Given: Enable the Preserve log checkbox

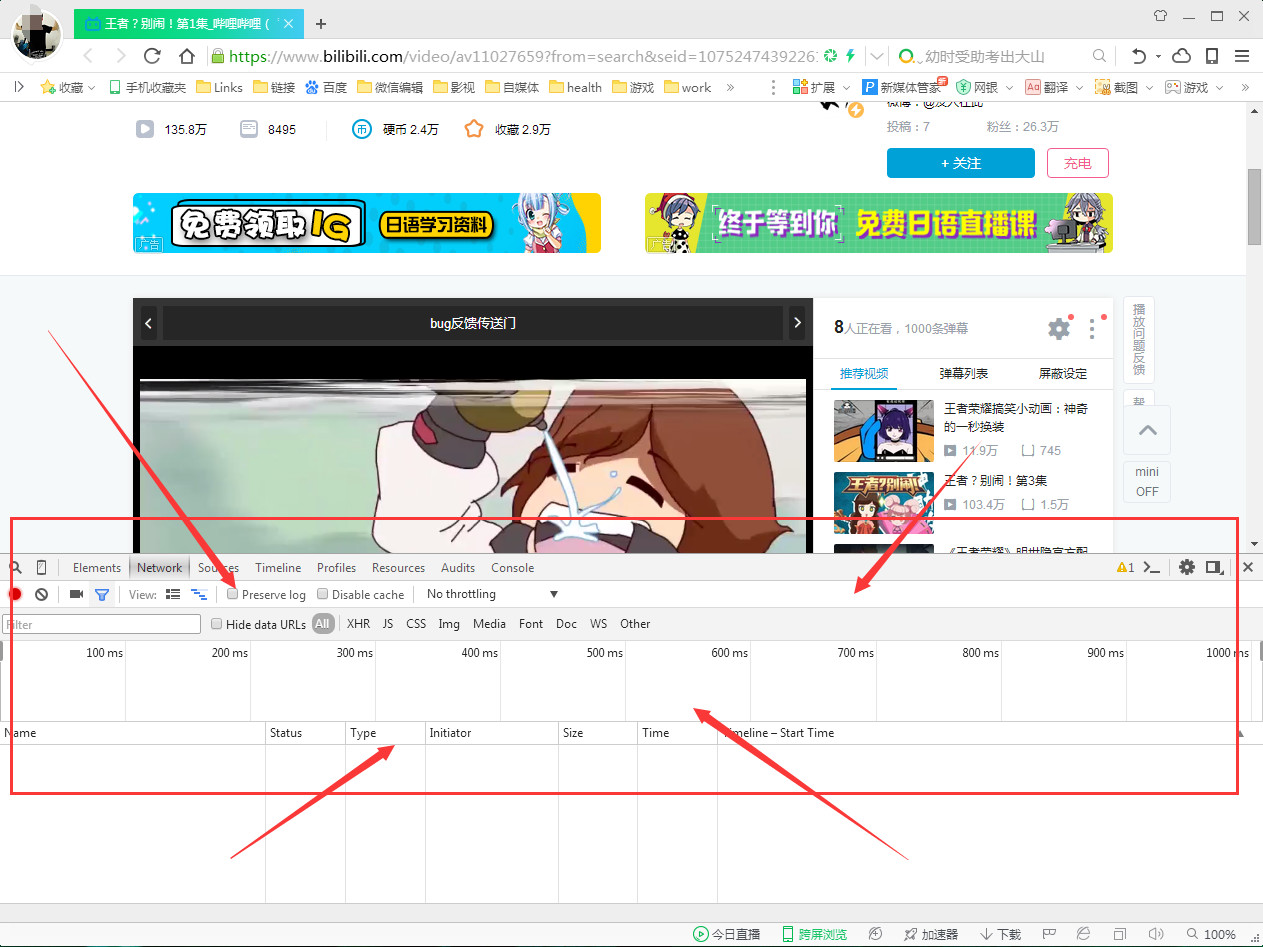Looking at the screenshot, I should click(233, 594).
